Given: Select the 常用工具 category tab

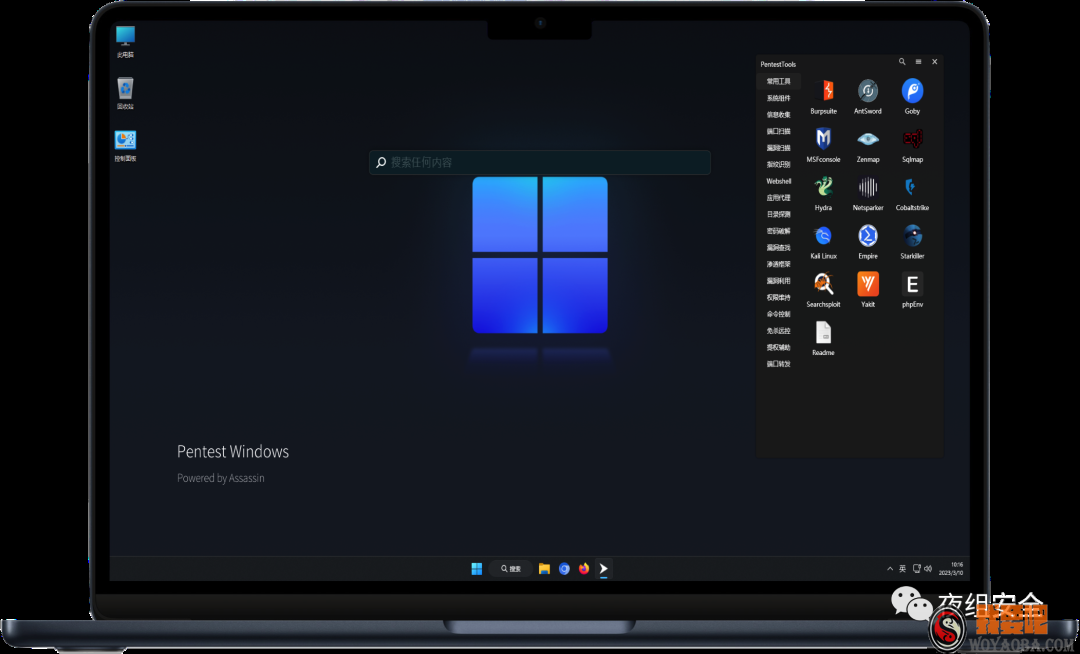Looking at the screenshot, I should click(x=778, y=81).
